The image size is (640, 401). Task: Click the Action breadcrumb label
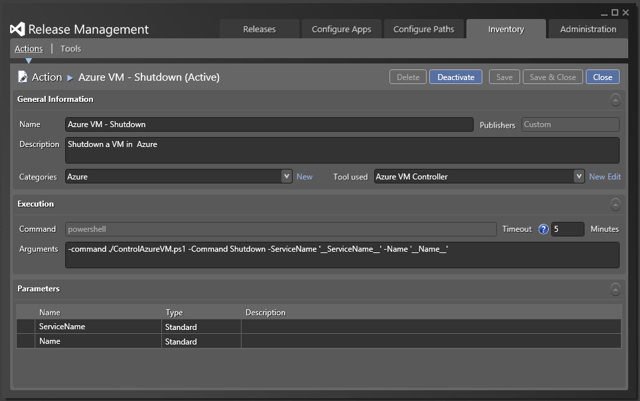coord(47,77)
